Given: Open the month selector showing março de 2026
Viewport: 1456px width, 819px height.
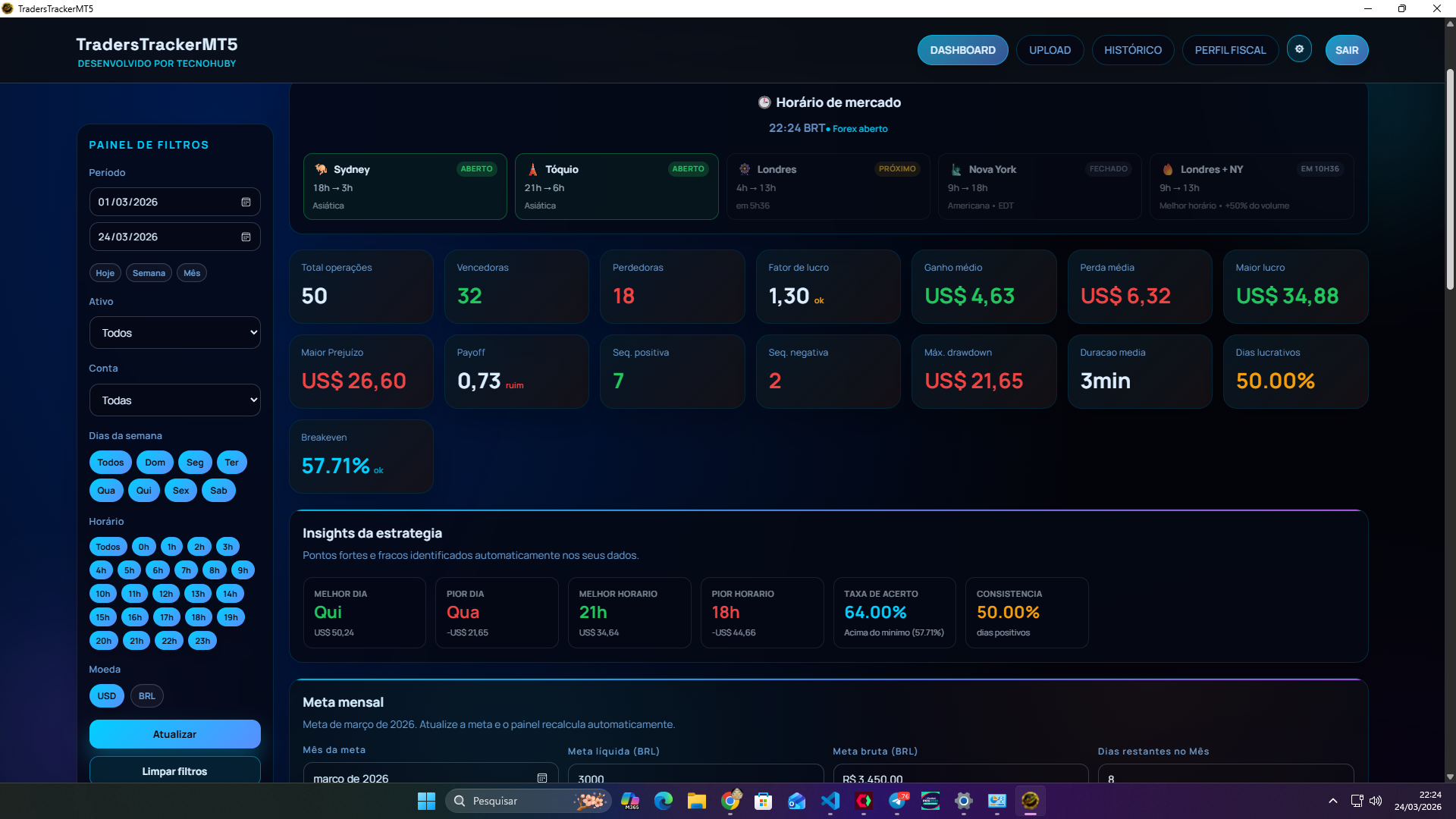Looking at the screenshot, I should [425, 778].
